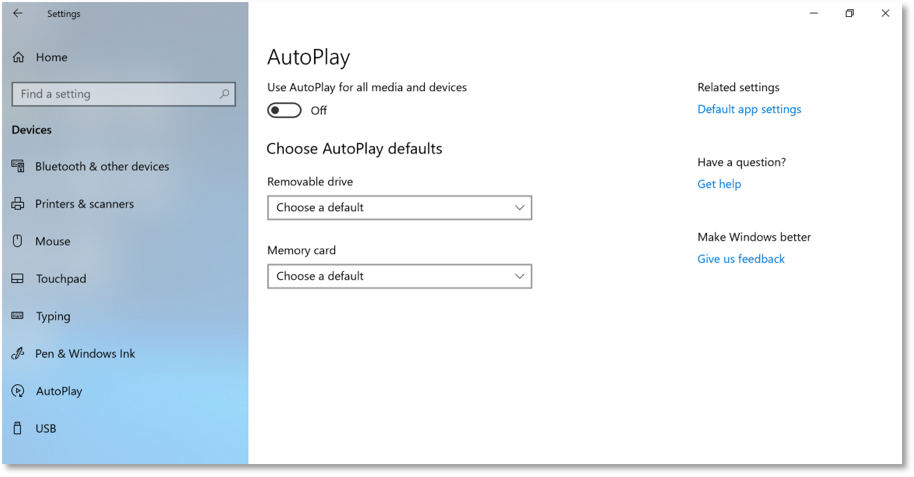Click the AutoPlay page heading
This screenshot has width=914, height=477.
click(x=308, y=57)
